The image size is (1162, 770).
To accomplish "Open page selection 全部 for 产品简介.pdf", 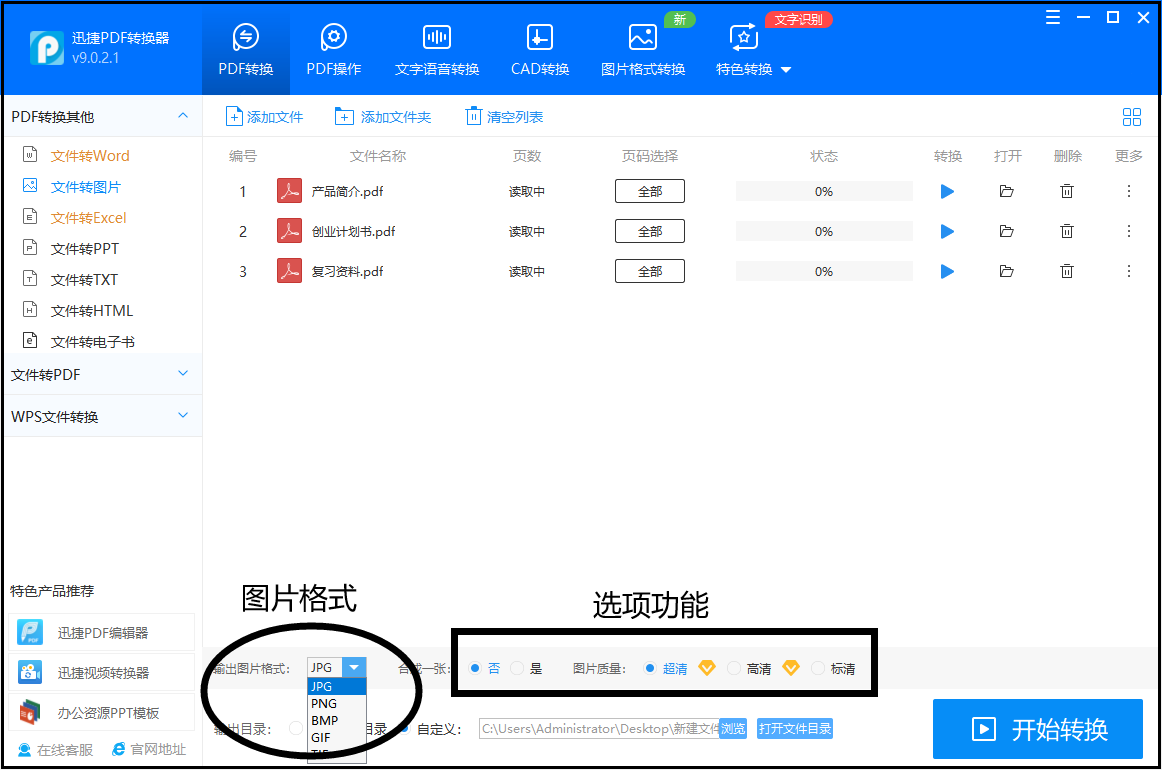I will pyautogui.click(x=650, y=191).
